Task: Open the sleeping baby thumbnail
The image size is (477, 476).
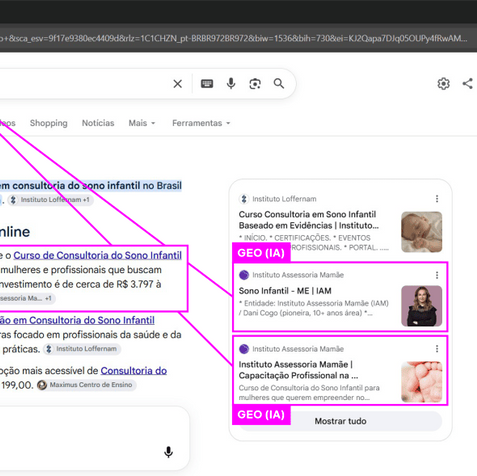Action: pyautogui.click(x=422, y=232)
